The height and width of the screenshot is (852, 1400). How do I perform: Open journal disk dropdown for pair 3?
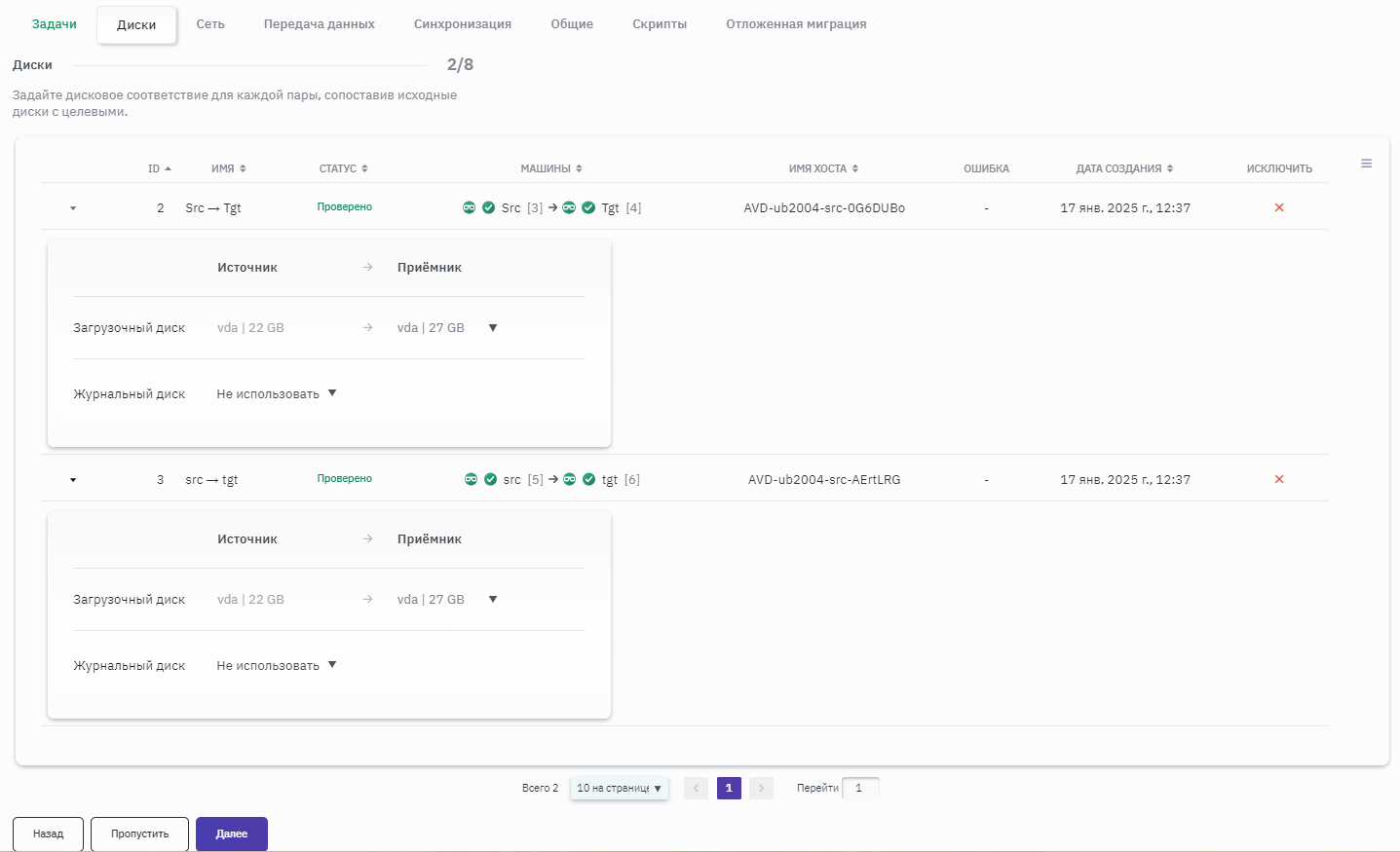coord(332,665)
